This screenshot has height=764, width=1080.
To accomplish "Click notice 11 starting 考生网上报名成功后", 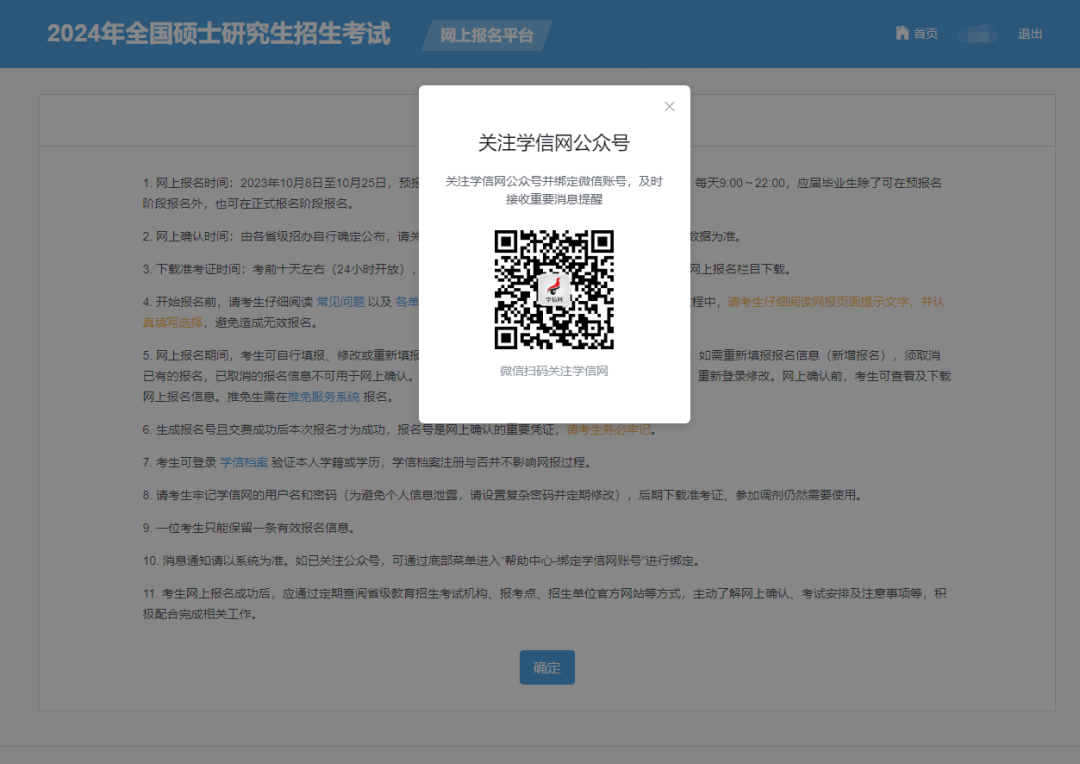I will coord(545,603).
